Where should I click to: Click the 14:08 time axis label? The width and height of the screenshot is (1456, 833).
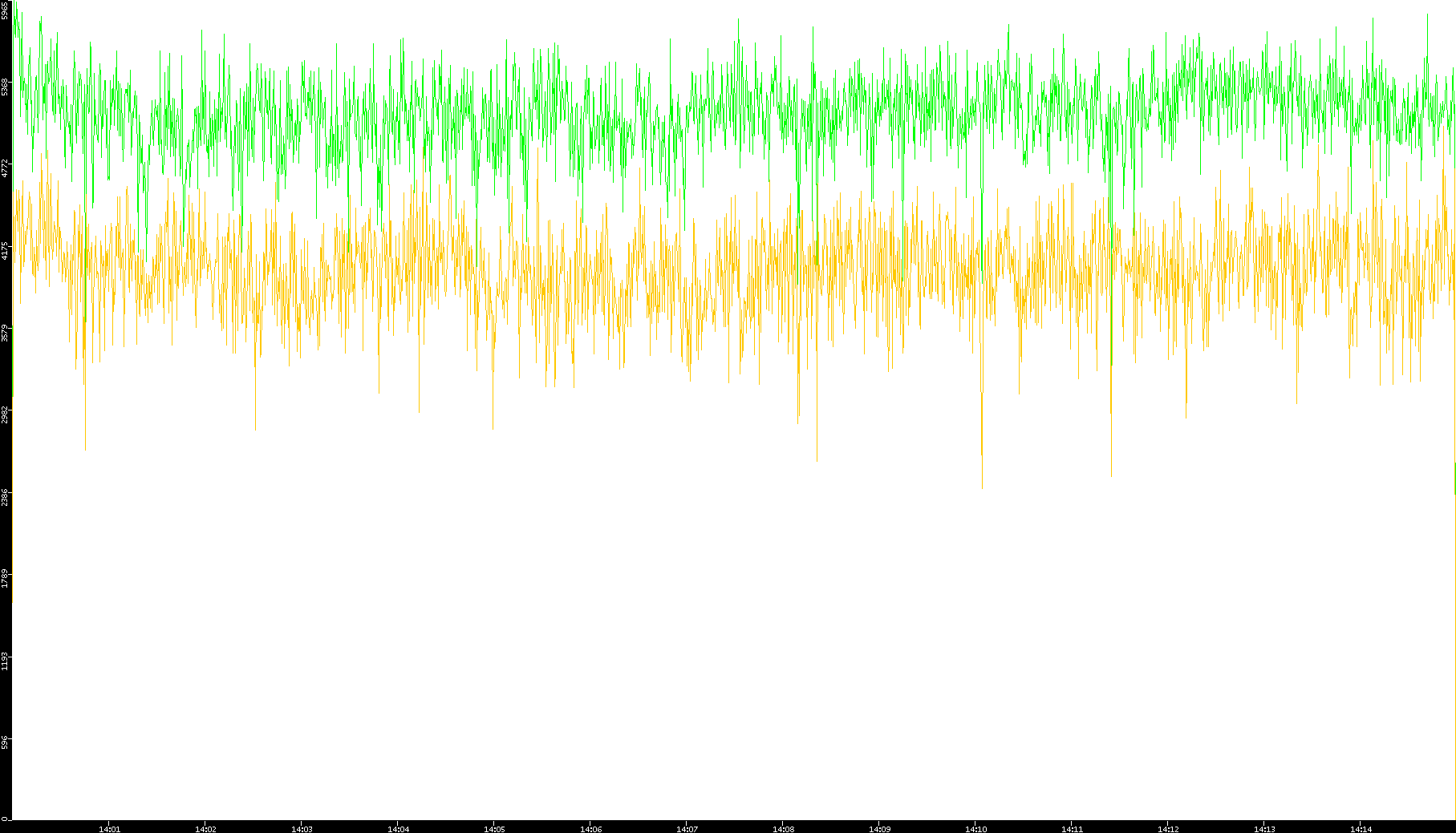(x=783, y=829)
